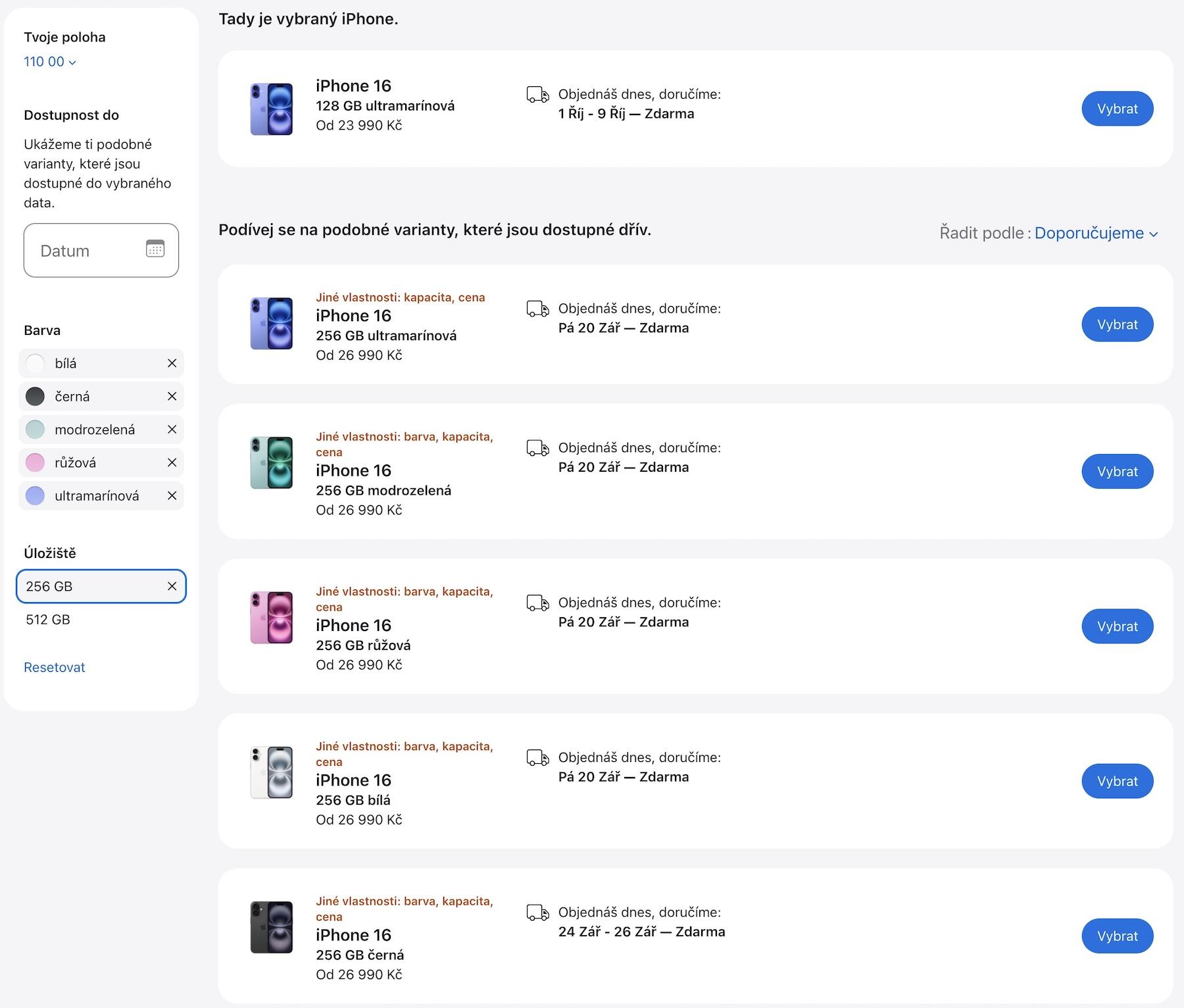Click the ultramarínová color swatch circle
The width and height of the screenshot is (1184, 1008).
[x=35, y=495]
